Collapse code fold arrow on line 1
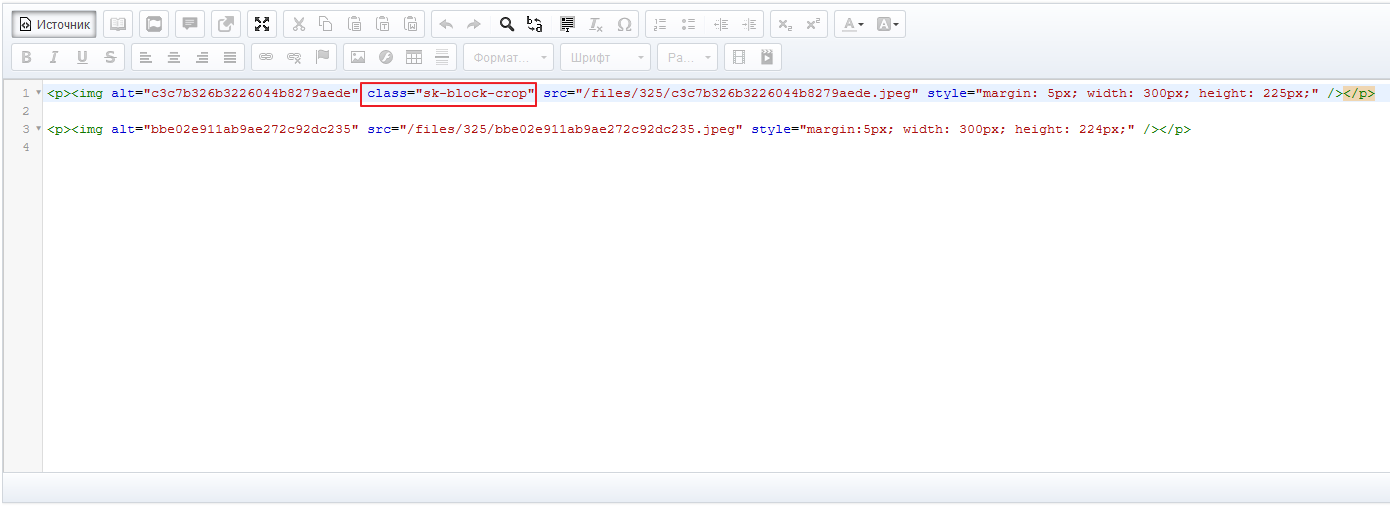Viewport: 1390px width, 508px height. [38, 93]
